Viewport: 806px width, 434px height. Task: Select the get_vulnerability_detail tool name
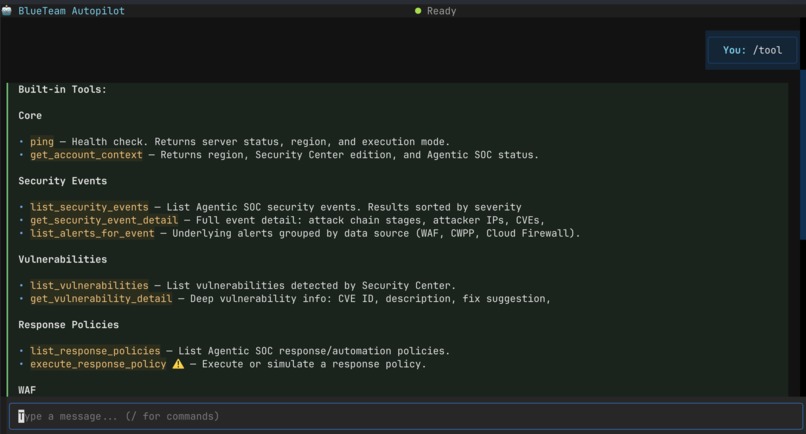(101, 299)
